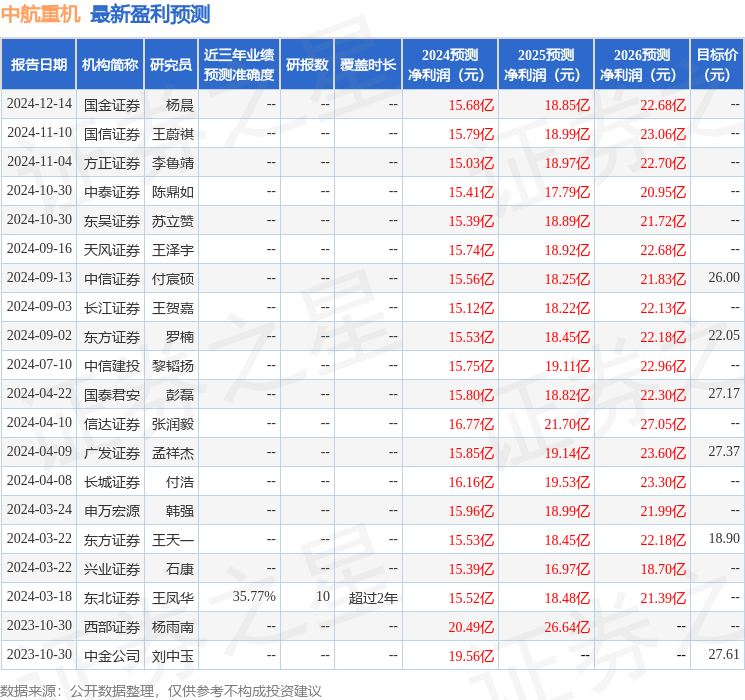
Task: Click the 近三年业绩预测准确度 column header
Action: click(239, 65)
